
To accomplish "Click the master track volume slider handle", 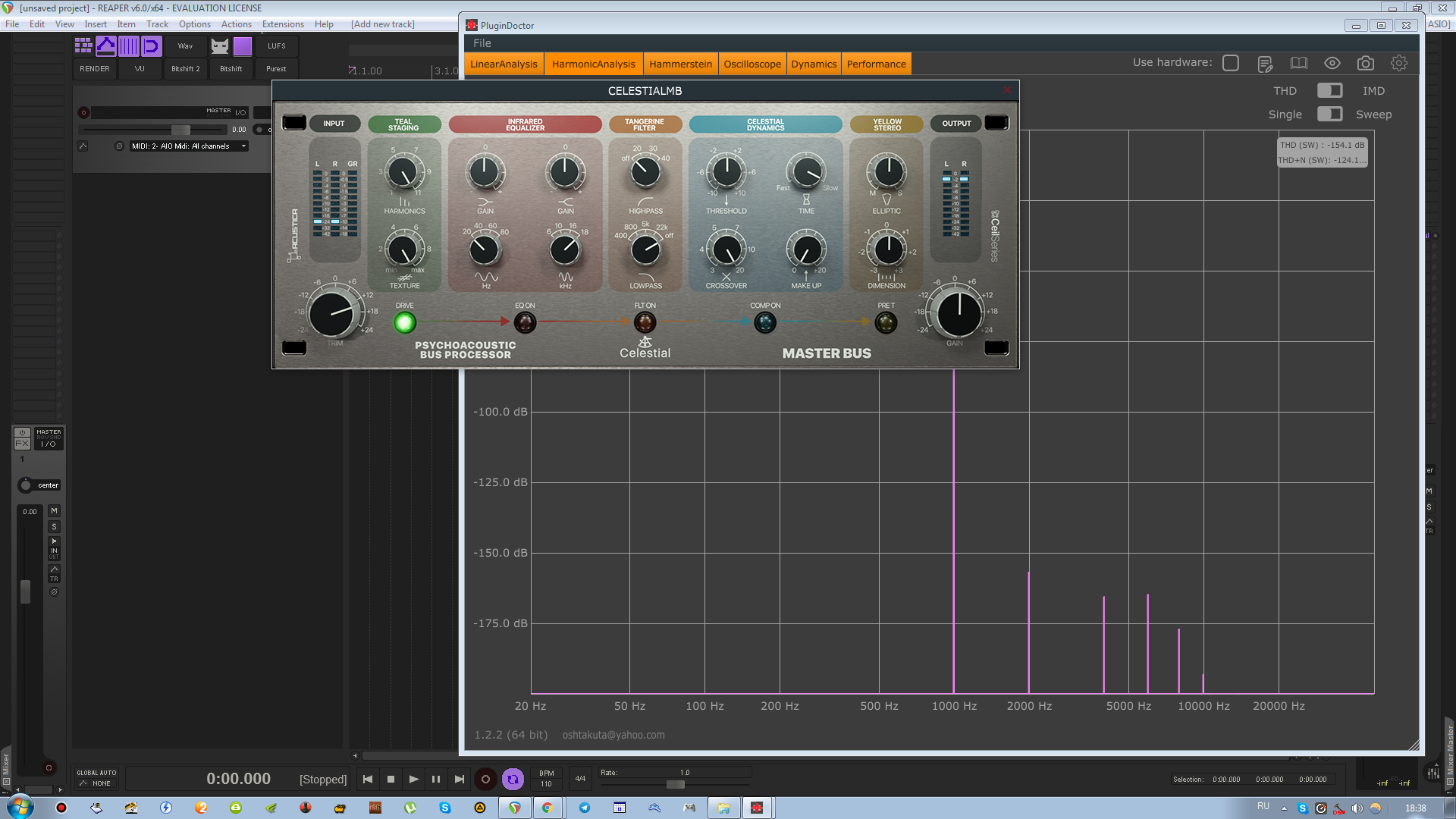I will click(x=180, y=130).
